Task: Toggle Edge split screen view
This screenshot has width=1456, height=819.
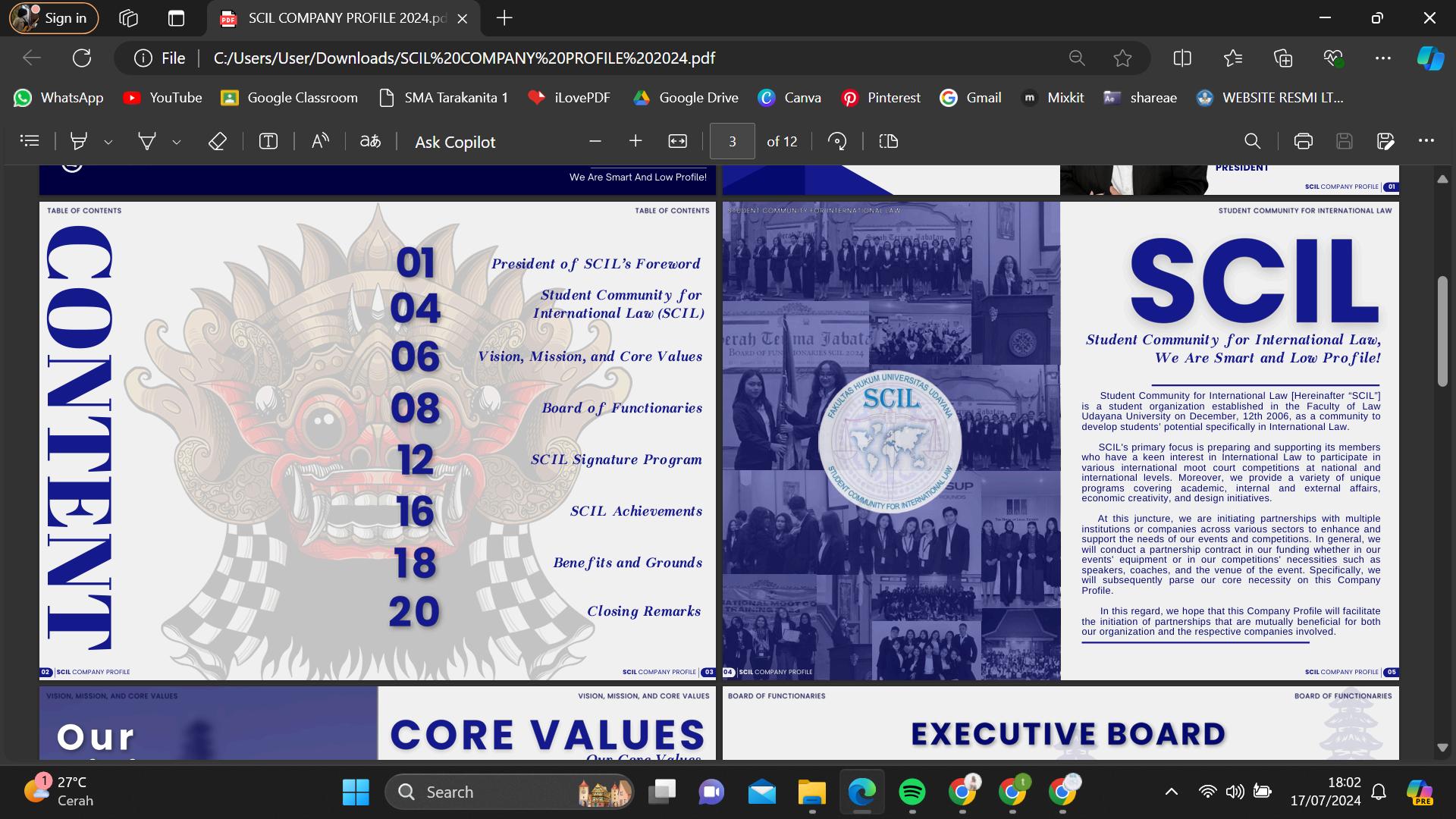Action: point(1181,58)
